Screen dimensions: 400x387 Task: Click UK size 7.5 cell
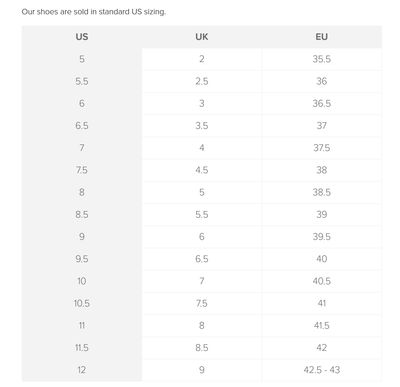tap(202, 303)
